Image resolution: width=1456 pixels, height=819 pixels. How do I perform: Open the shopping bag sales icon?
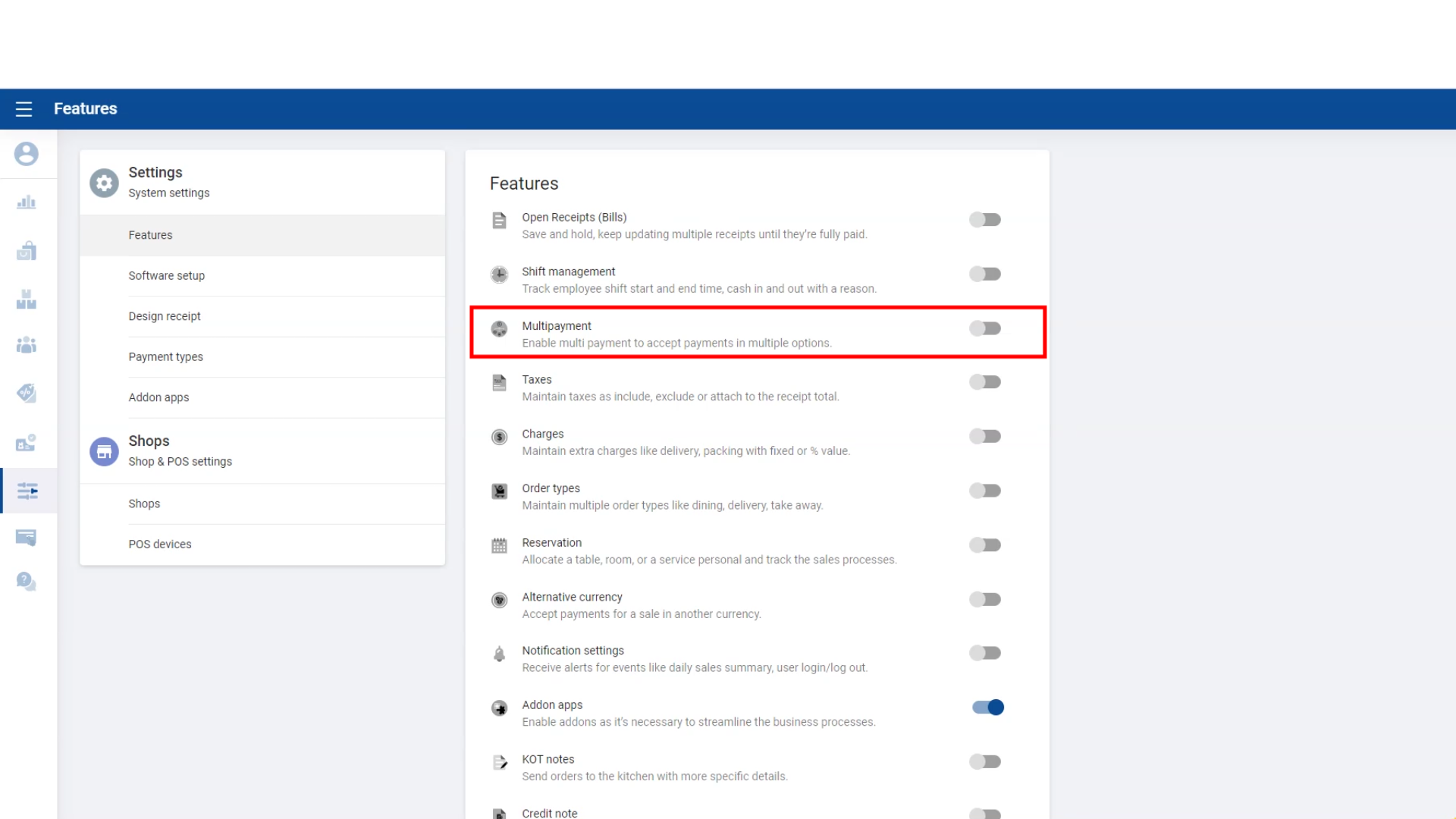click(26, 251)
